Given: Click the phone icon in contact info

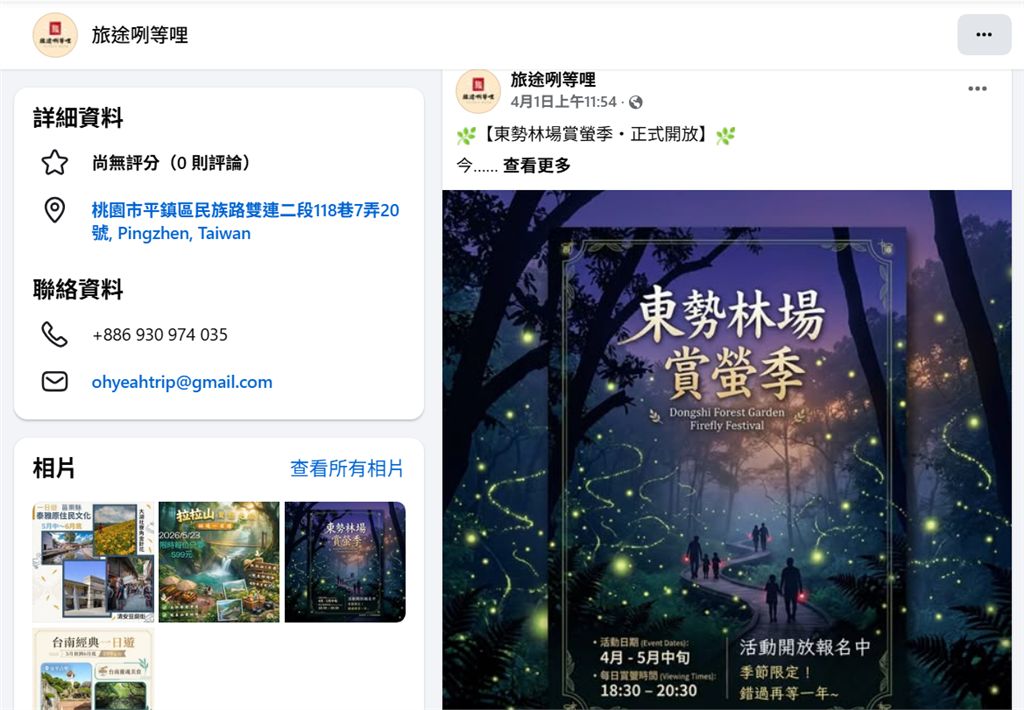Looking at the screenshot, I should coord(55,334).
